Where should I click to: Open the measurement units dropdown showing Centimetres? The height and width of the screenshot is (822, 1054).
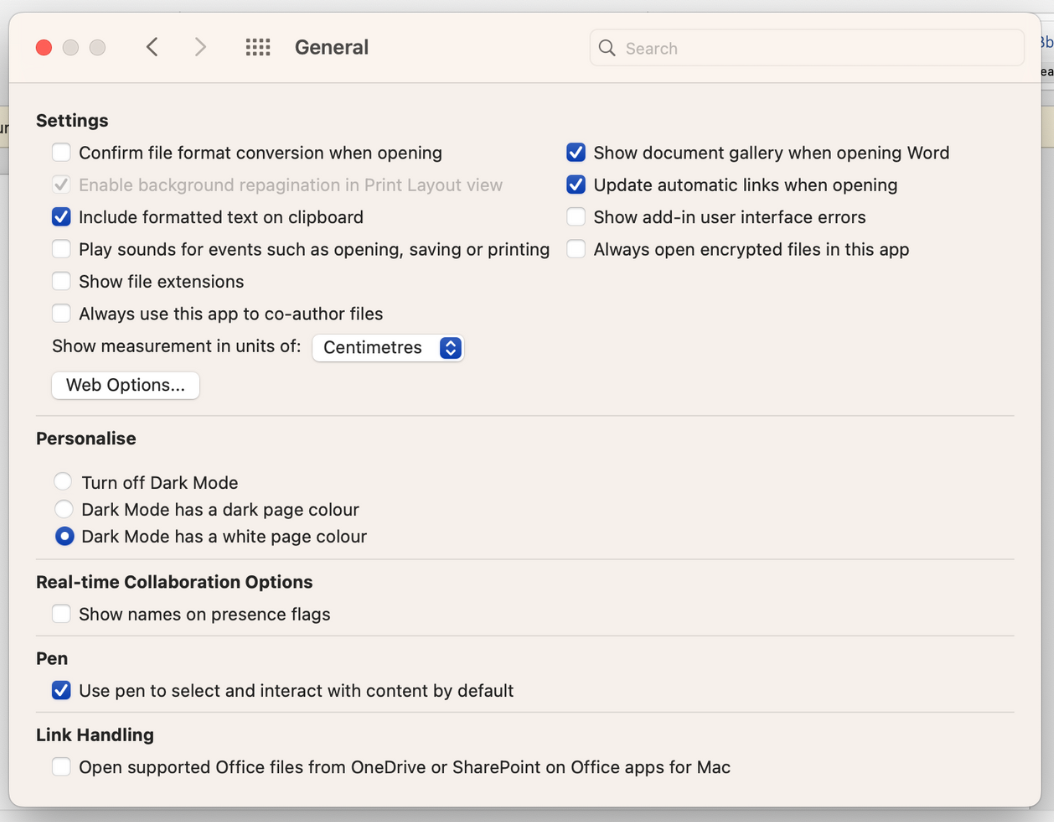388,347
